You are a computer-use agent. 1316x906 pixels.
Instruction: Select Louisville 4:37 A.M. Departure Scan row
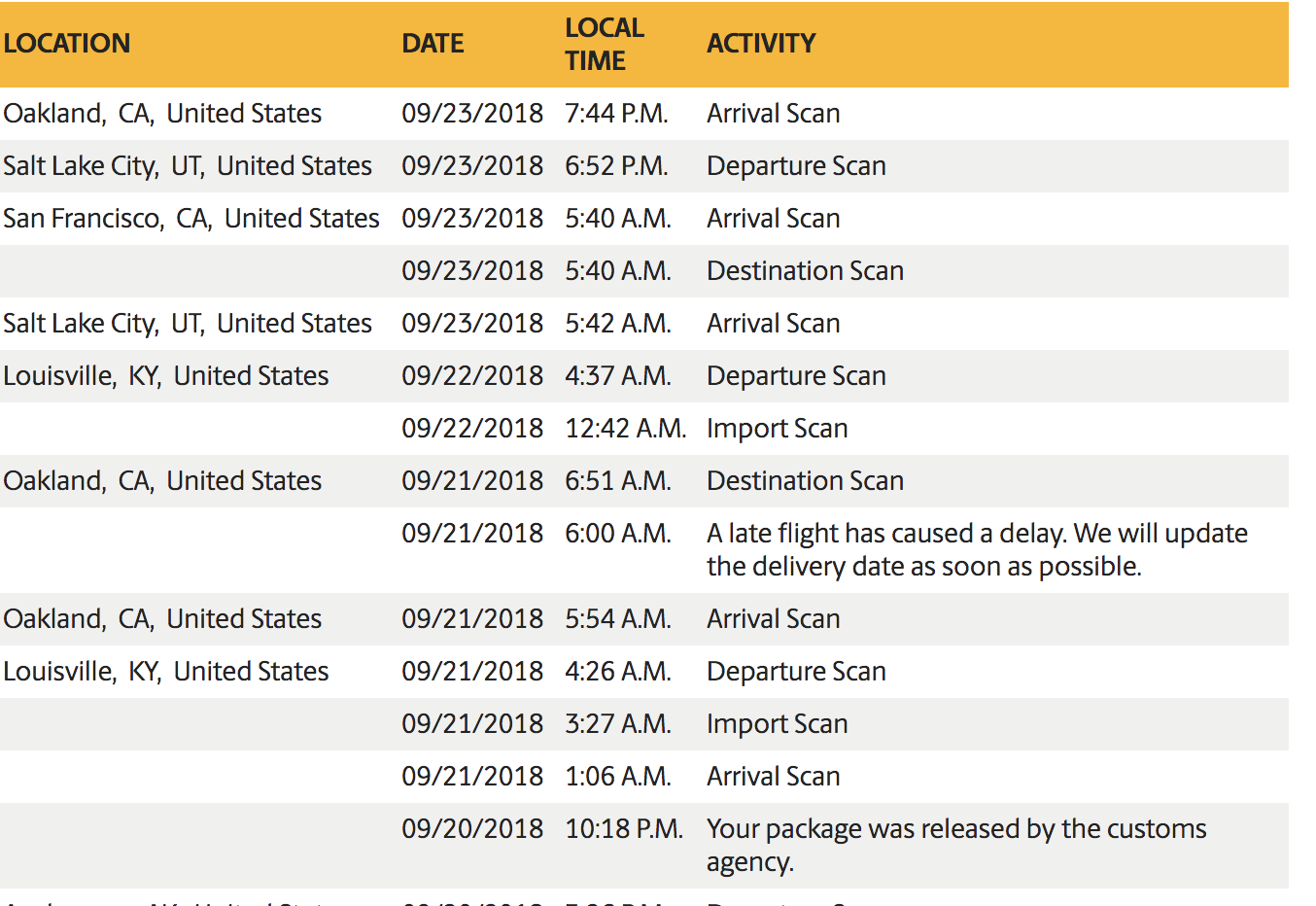644,376
